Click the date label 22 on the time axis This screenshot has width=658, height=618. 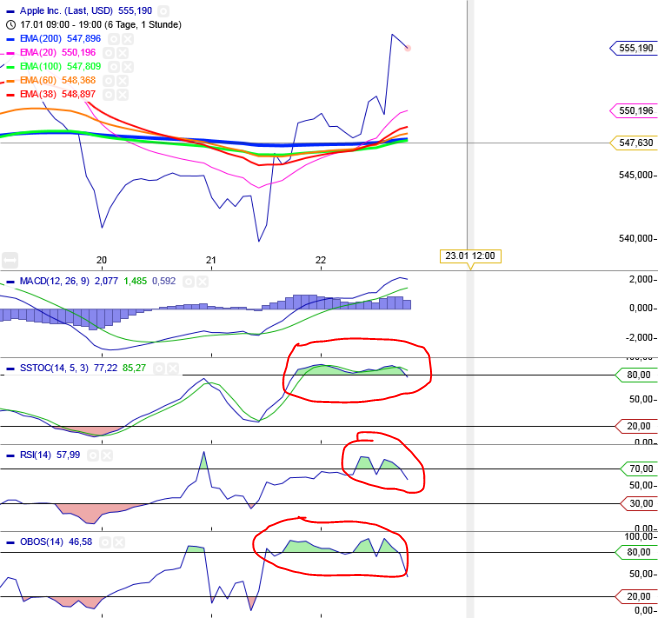click(x=321, y=260)
